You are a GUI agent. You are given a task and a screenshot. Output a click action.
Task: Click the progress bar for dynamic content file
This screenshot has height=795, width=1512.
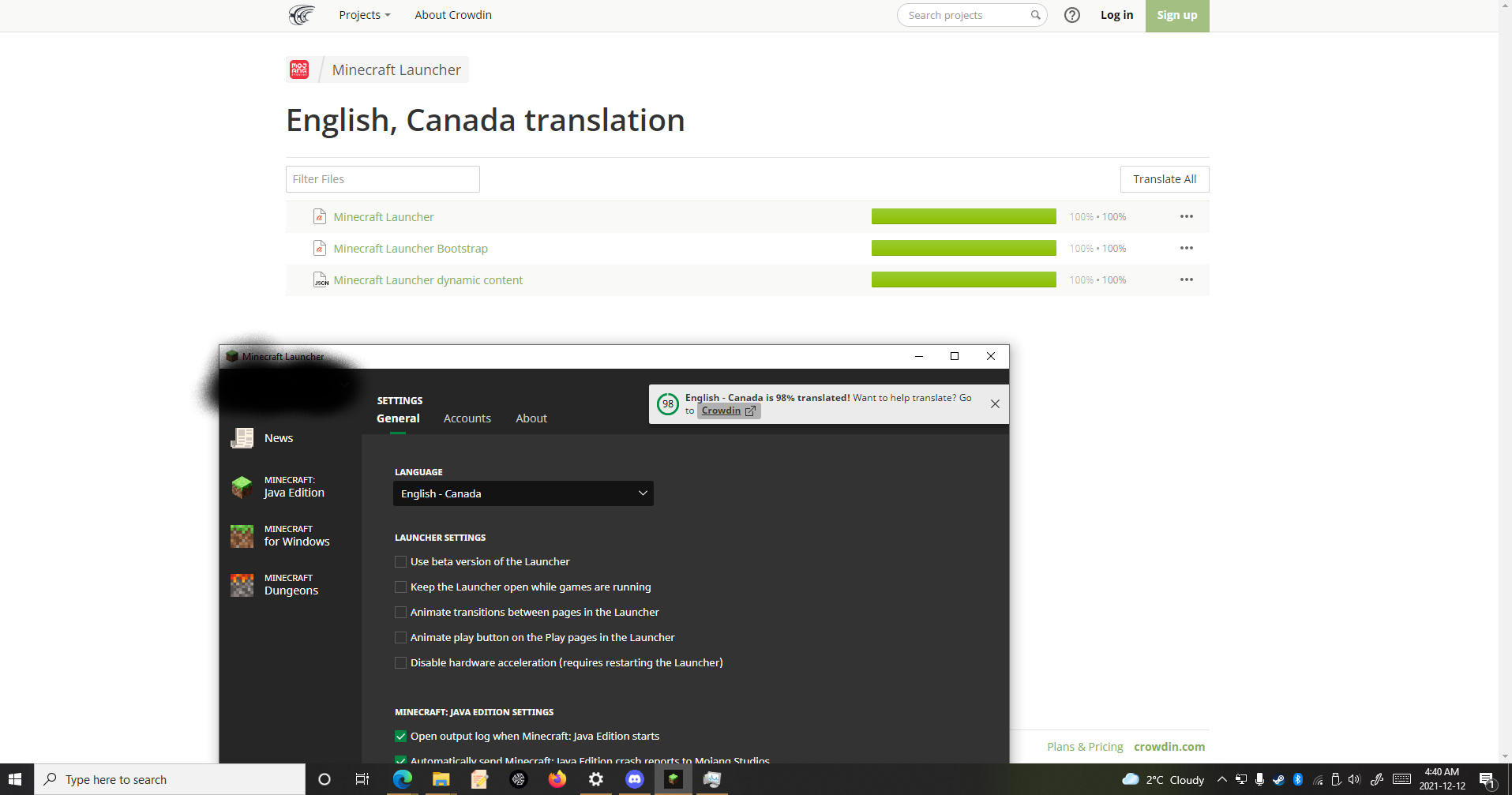click(964, 280)
